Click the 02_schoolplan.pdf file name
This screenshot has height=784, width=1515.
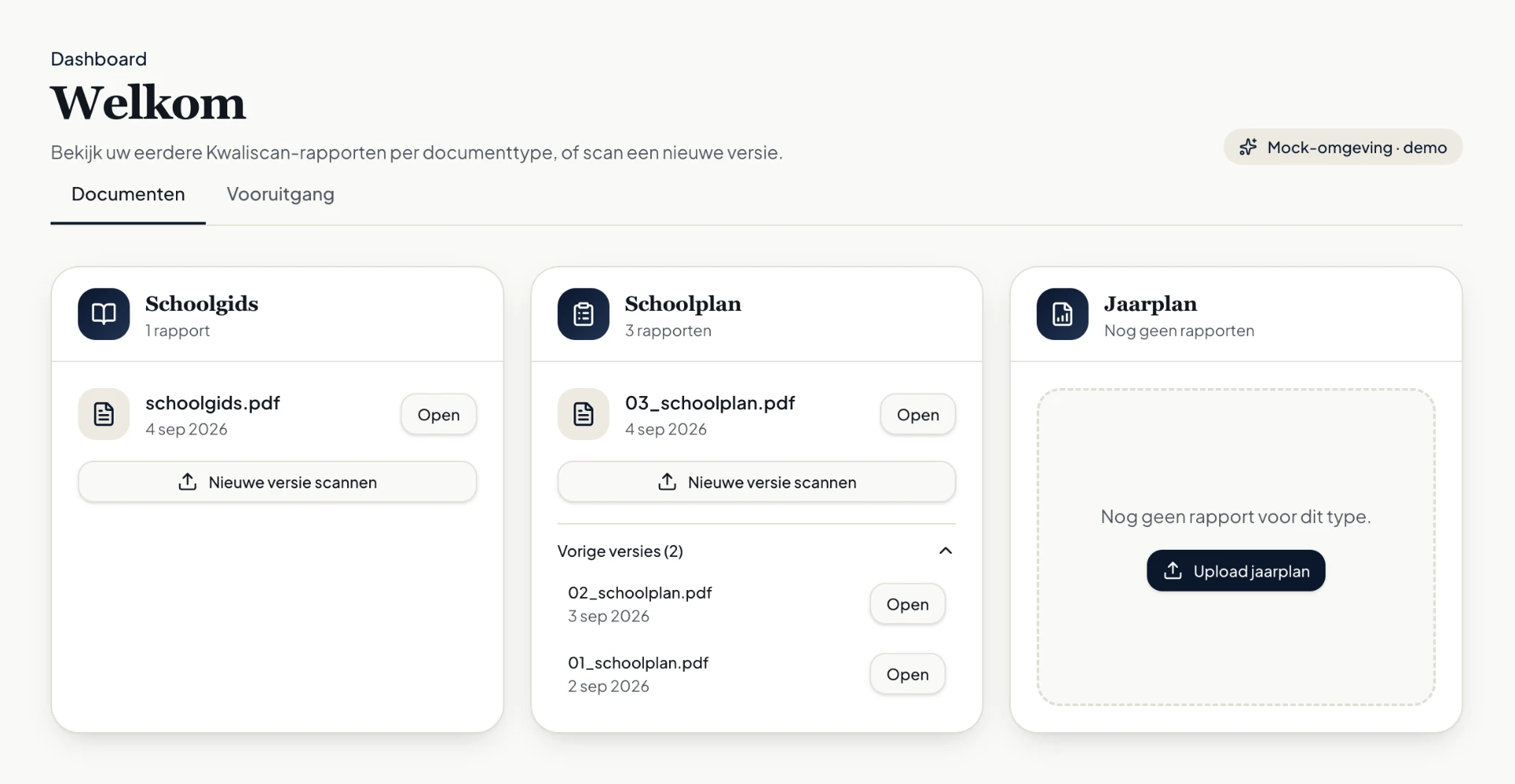point(640,593)
